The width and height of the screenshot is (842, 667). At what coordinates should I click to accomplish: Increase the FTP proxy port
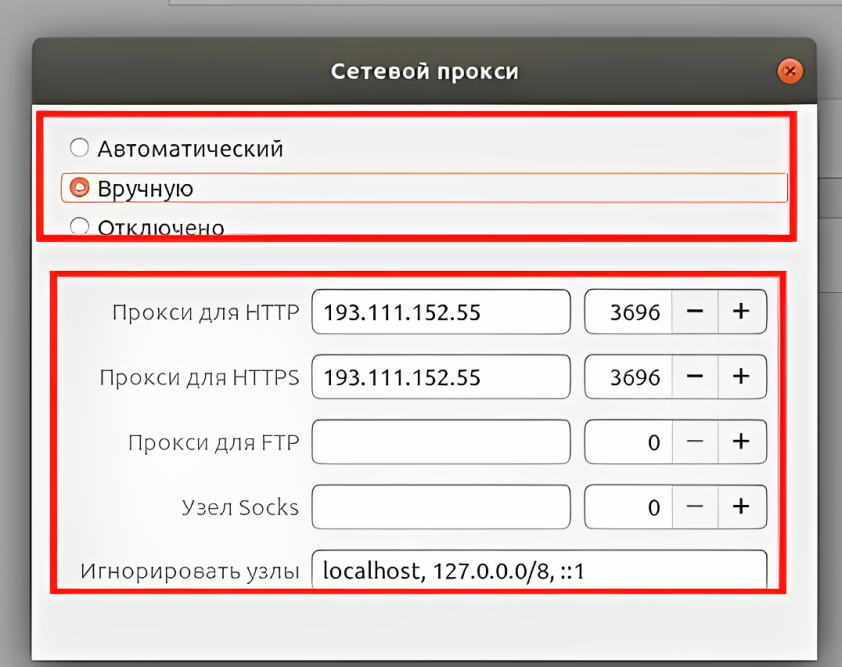pos(742,442)
